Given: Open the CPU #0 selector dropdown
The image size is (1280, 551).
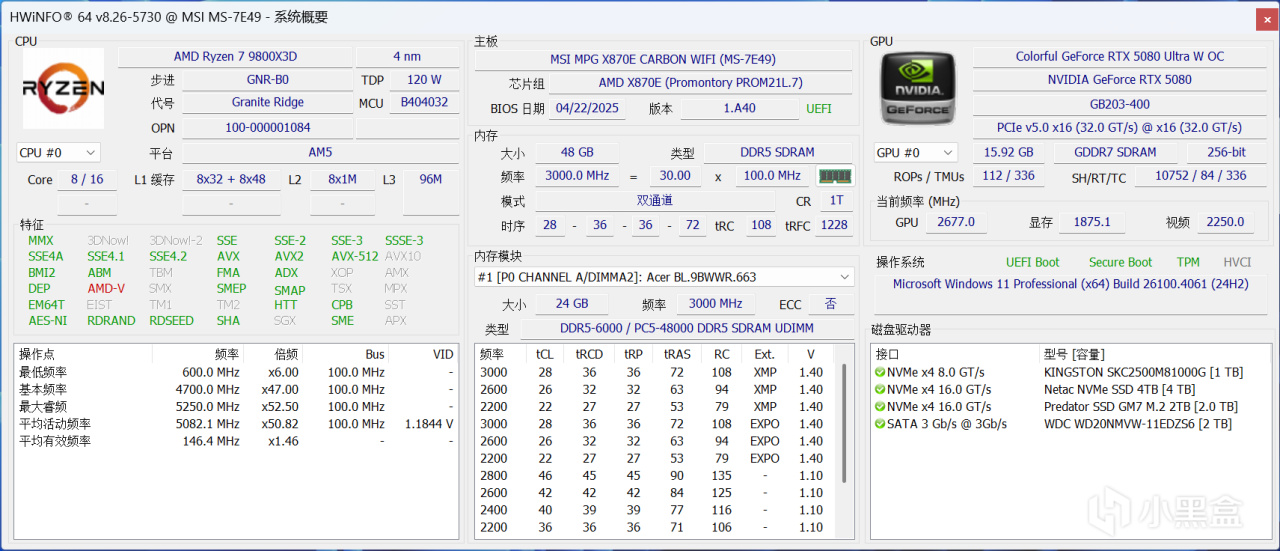Looking at the screenshot, I should [x=58, y=153].
